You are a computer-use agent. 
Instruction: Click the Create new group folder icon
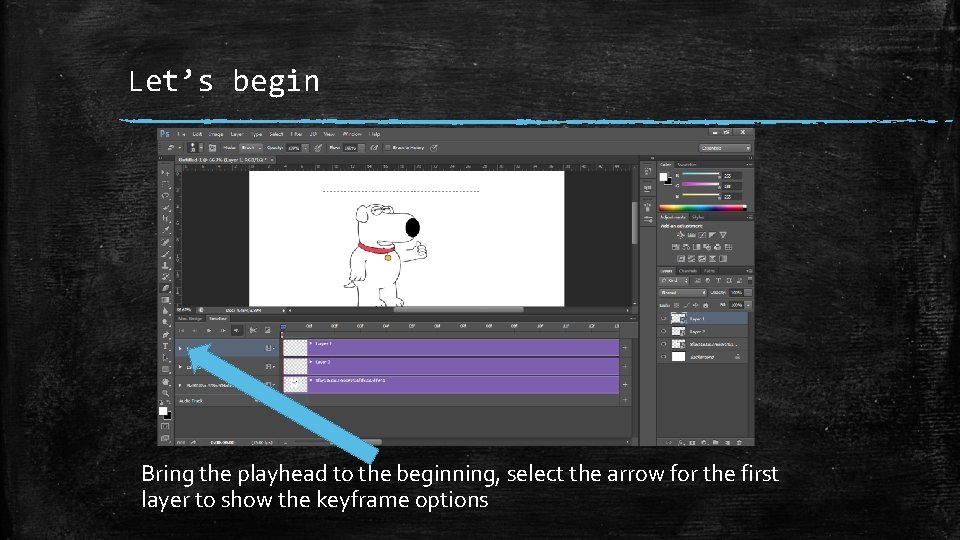click(716, 442)
